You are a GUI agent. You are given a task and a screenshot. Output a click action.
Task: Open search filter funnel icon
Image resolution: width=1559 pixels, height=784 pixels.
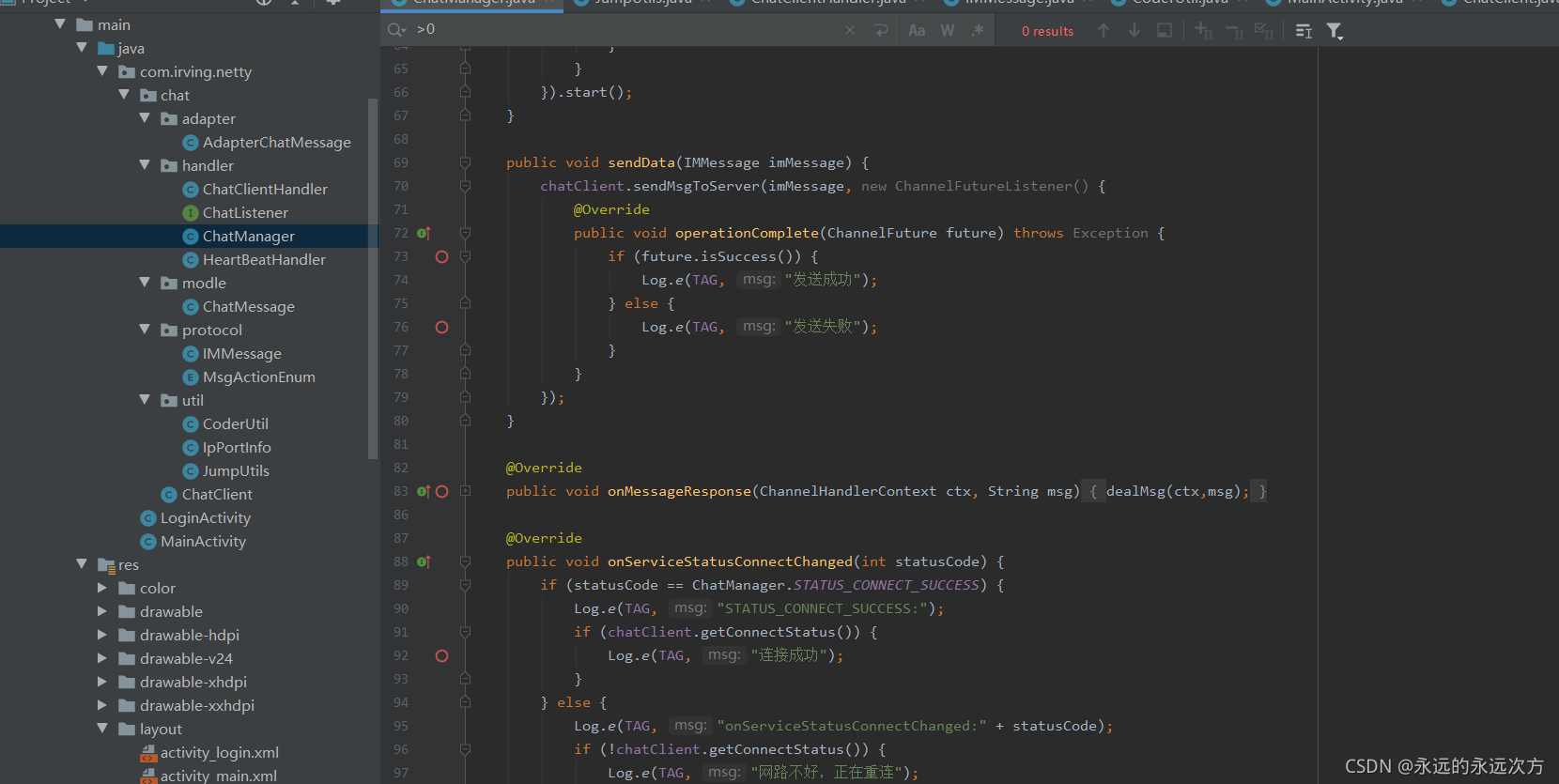[1335, 31]
